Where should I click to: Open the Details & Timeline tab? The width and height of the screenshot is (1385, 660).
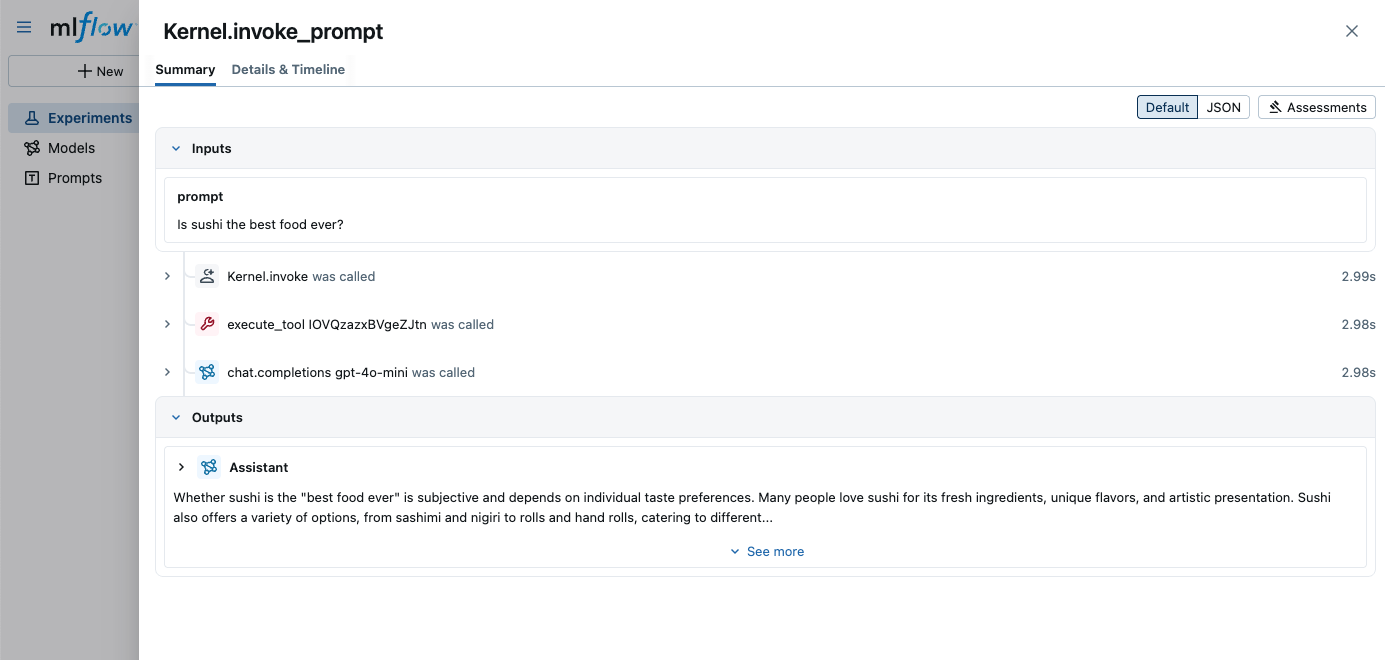(289, 69)
